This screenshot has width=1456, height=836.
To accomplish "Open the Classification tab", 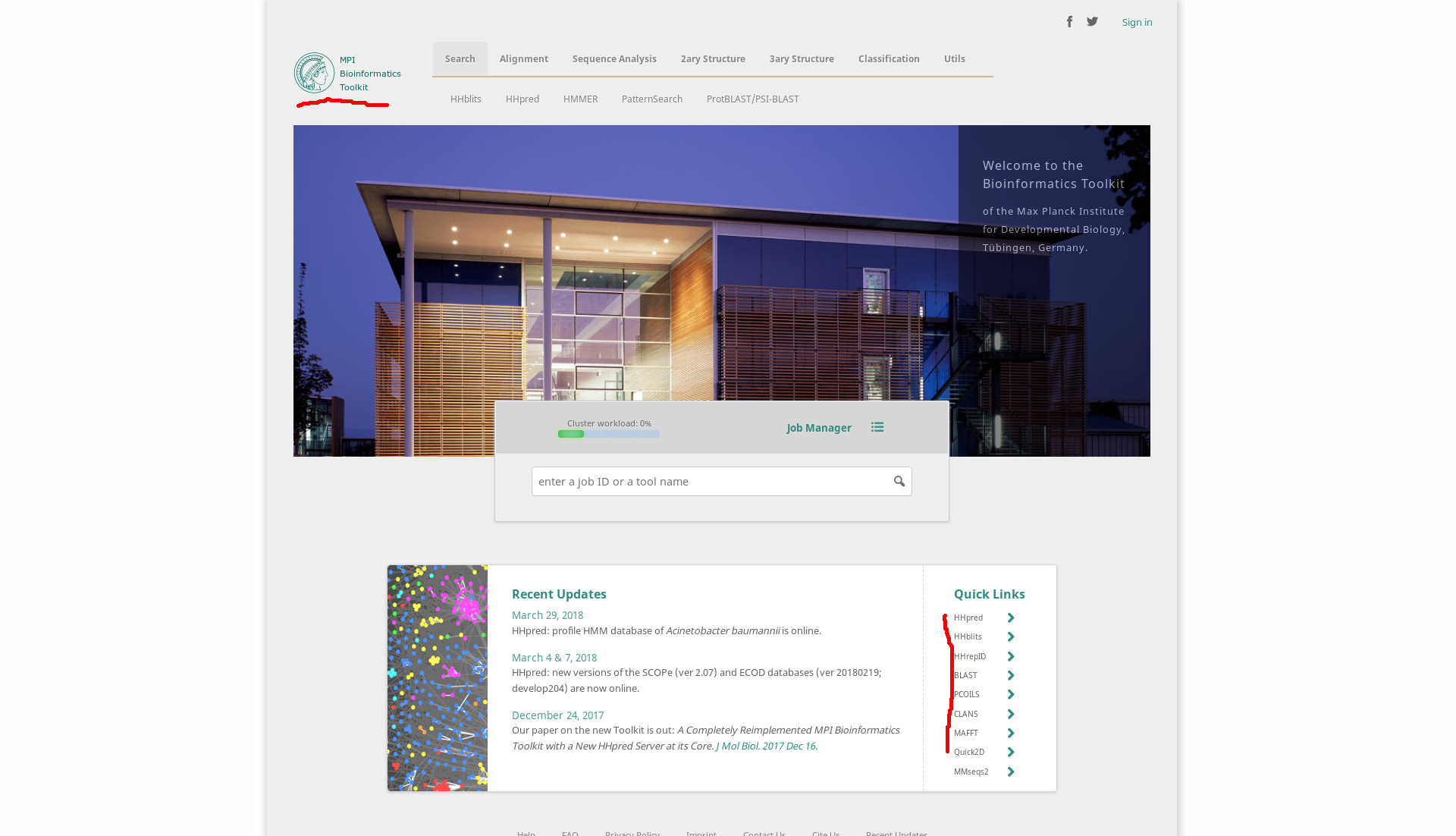I will click(889, 59).
